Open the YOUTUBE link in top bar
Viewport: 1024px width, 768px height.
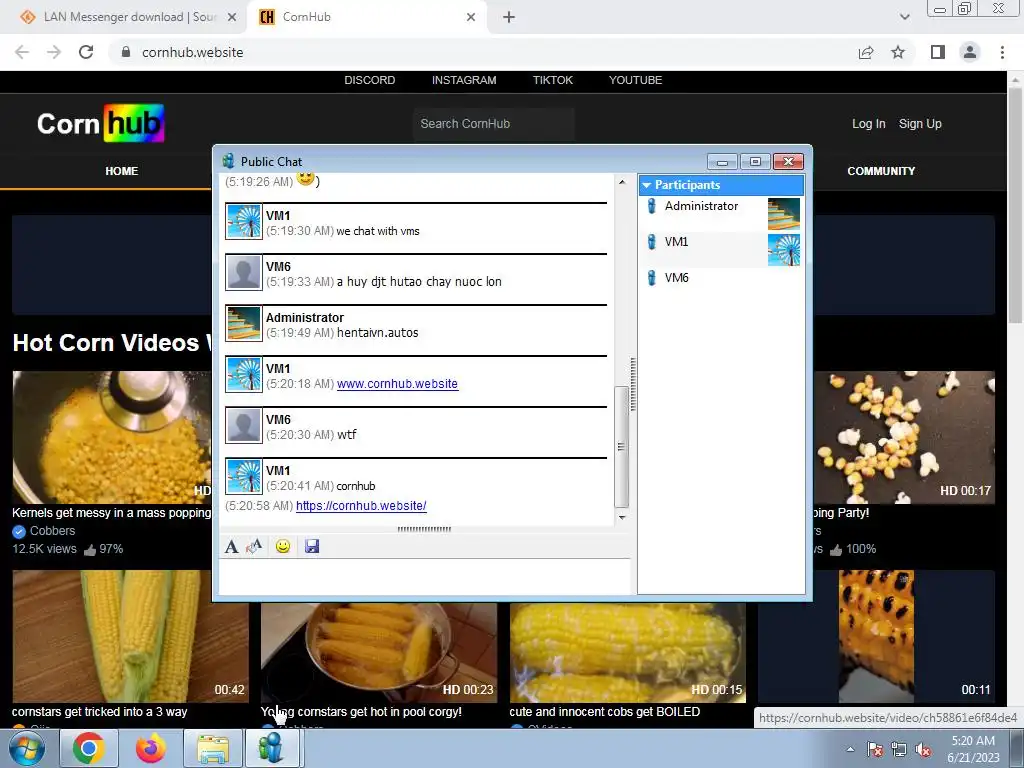pyautogui.click(x=635, y=80)
